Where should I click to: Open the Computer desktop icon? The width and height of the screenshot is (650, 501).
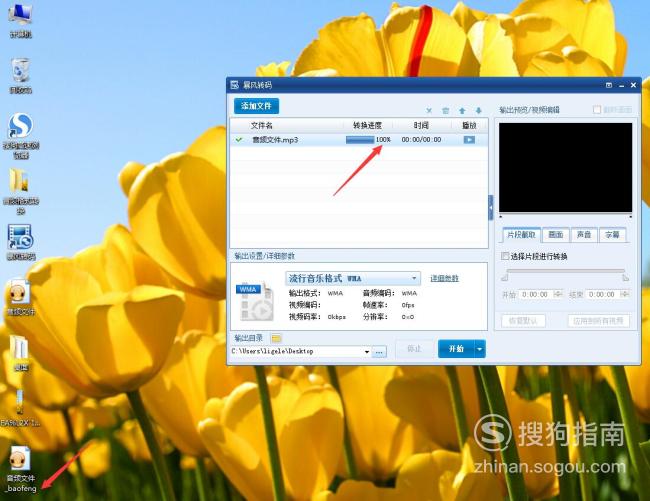tap(20, 20)
